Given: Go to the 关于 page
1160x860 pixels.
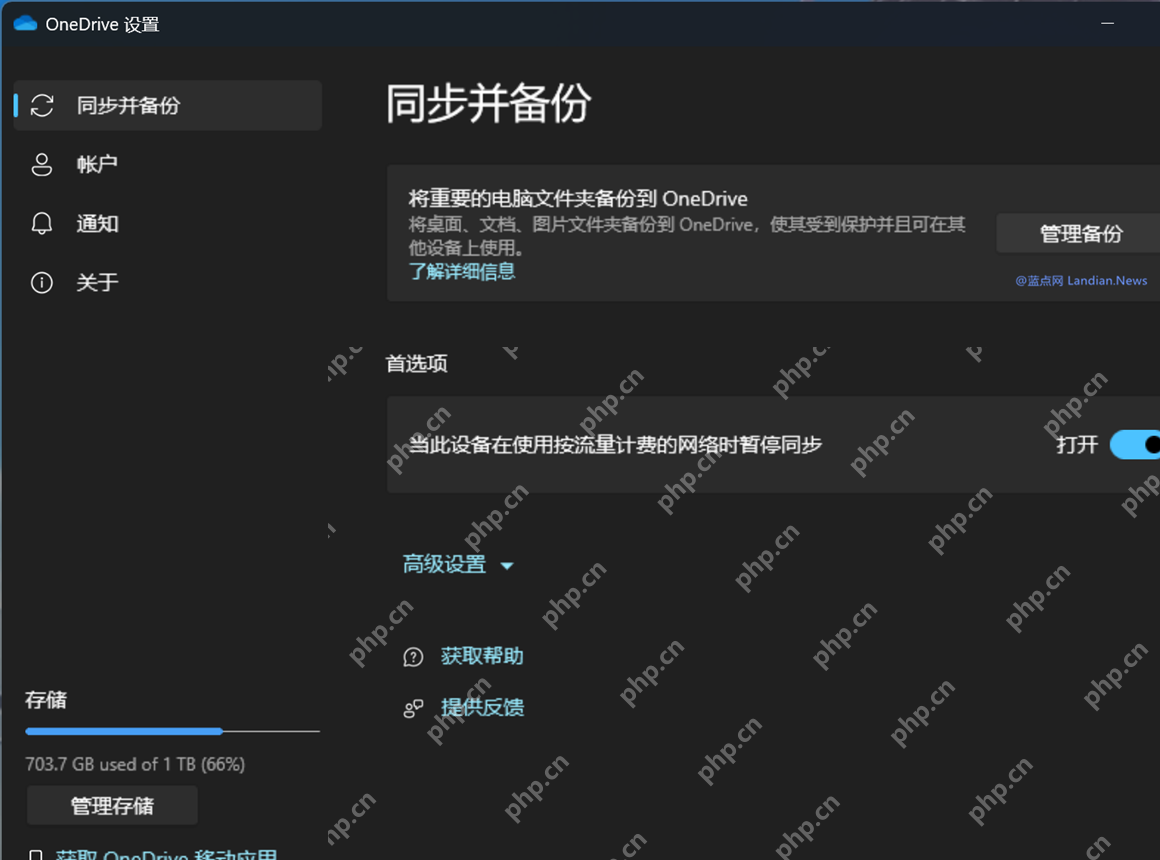Looking at the screenshot, I should point(168,282).
